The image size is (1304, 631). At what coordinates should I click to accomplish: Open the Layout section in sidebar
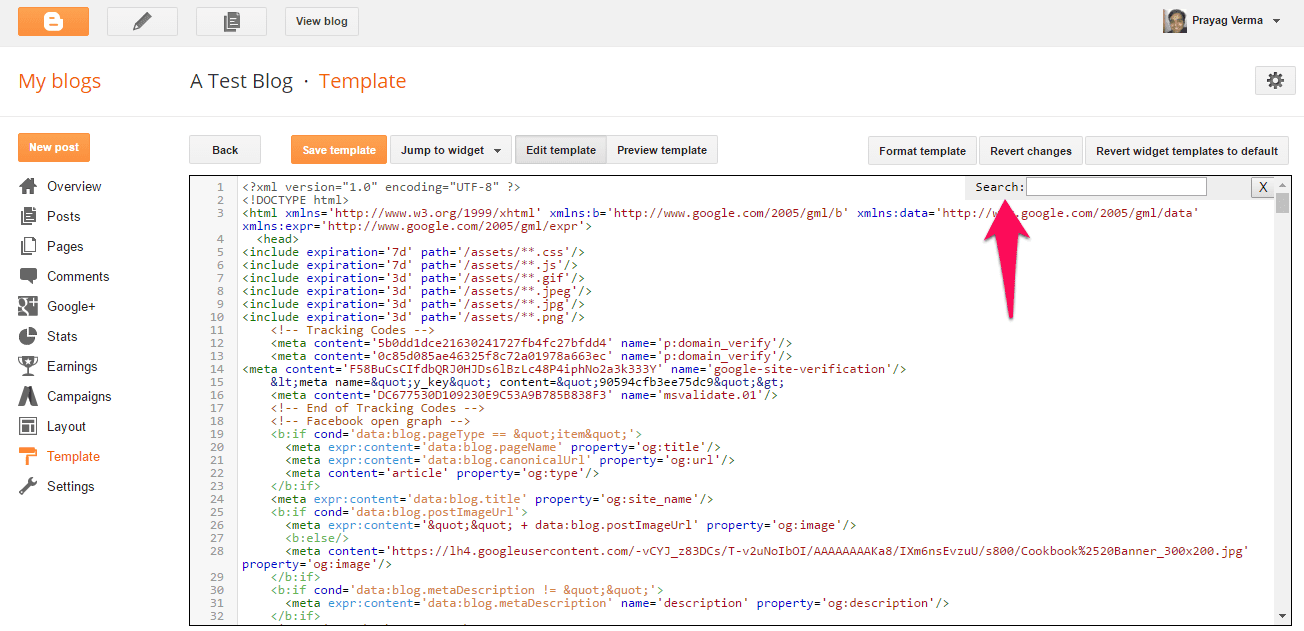coord(66,426)
